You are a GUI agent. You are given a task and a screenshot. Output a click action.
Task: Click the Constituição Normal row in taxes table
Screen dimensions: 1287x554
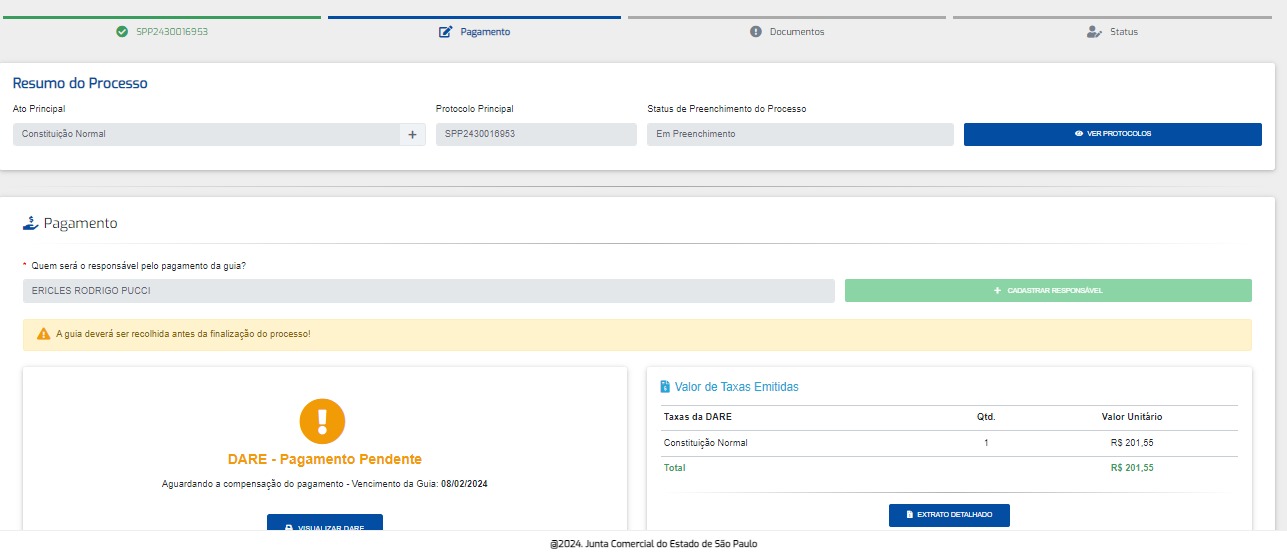[948, 442]
